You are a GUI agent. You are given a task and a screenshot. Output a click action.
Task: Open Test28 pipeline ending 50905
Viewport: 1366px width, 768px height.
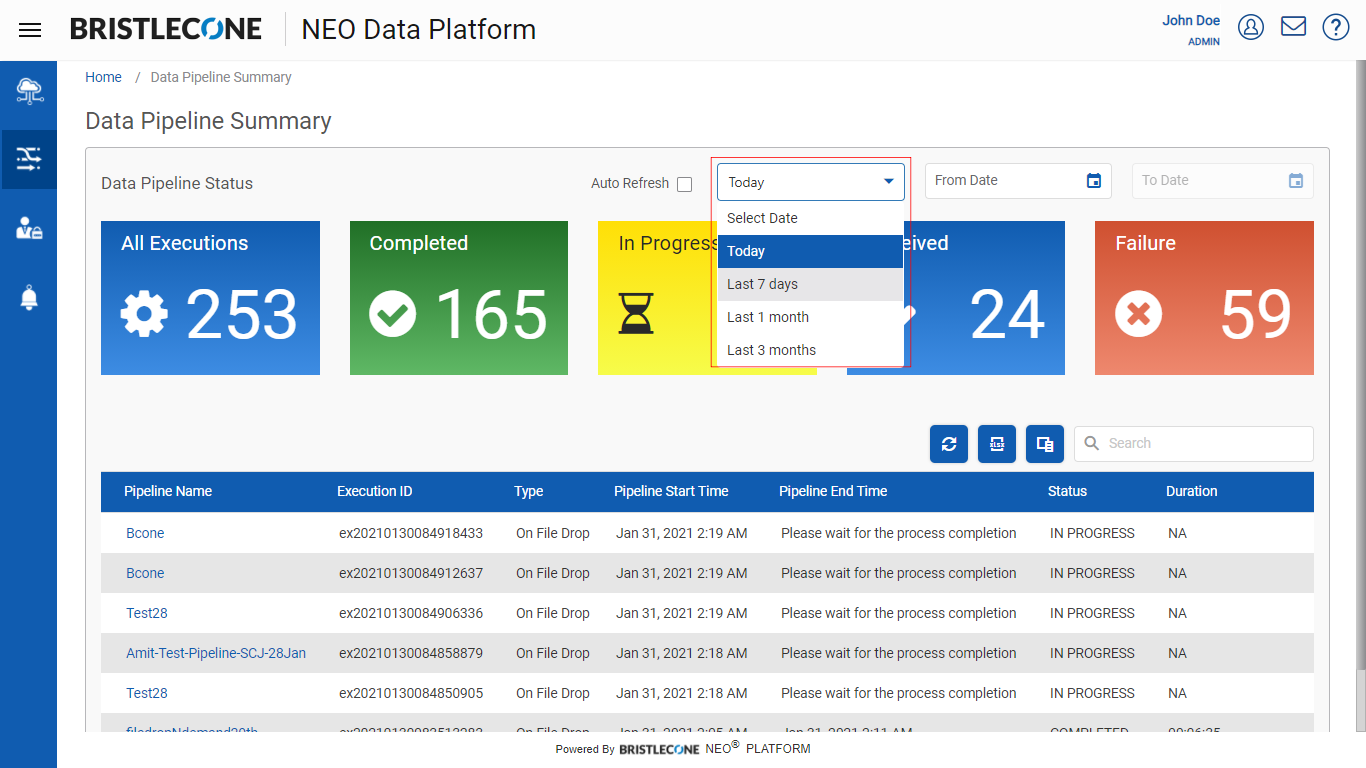point(147,693)
